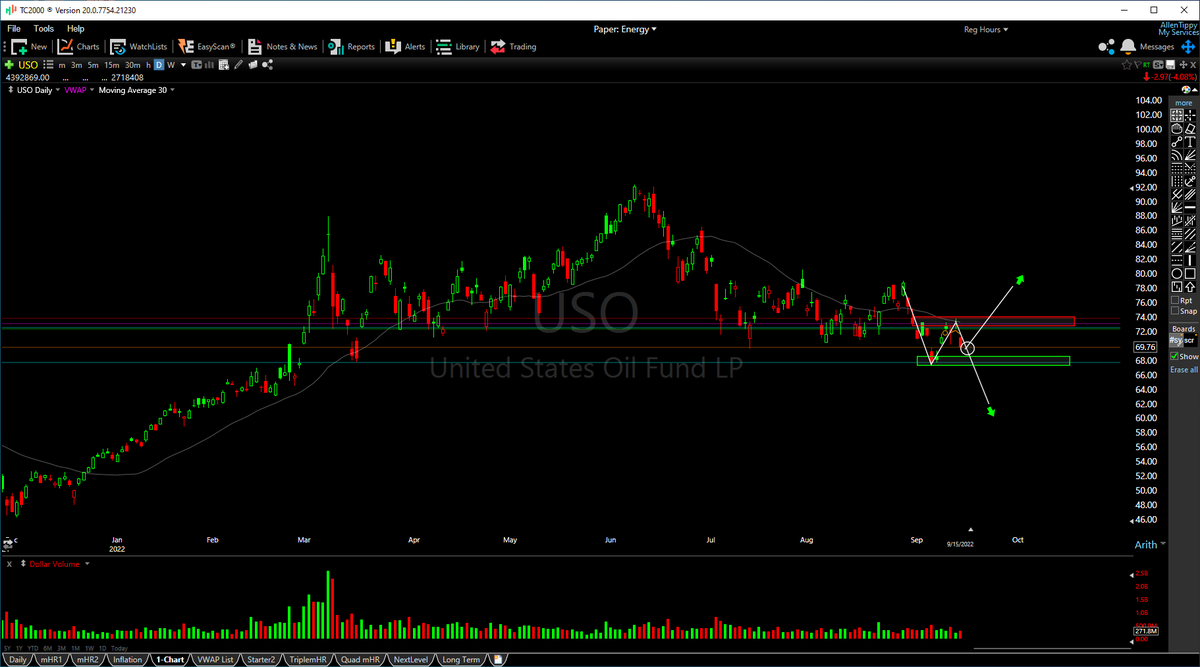1200x667 pixels.
Task: Select the daily D timeframe
Action: [x=158, y=65]
